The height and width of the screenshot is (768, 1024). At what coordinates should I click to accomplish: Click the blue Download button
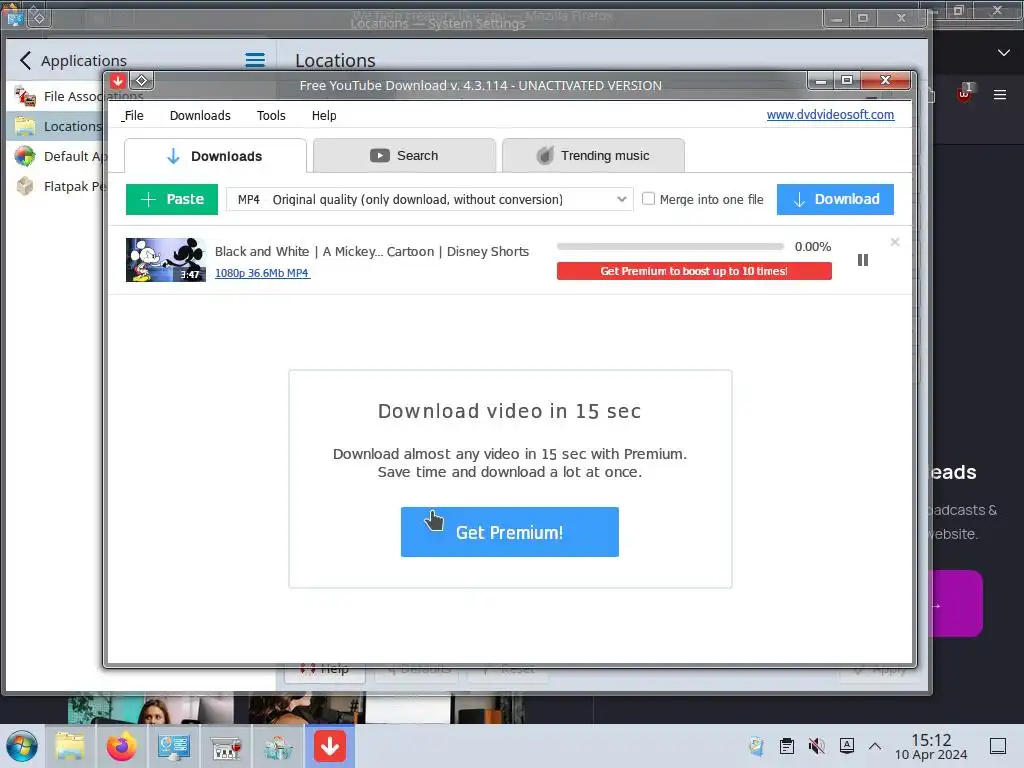(x=835, y=199)
